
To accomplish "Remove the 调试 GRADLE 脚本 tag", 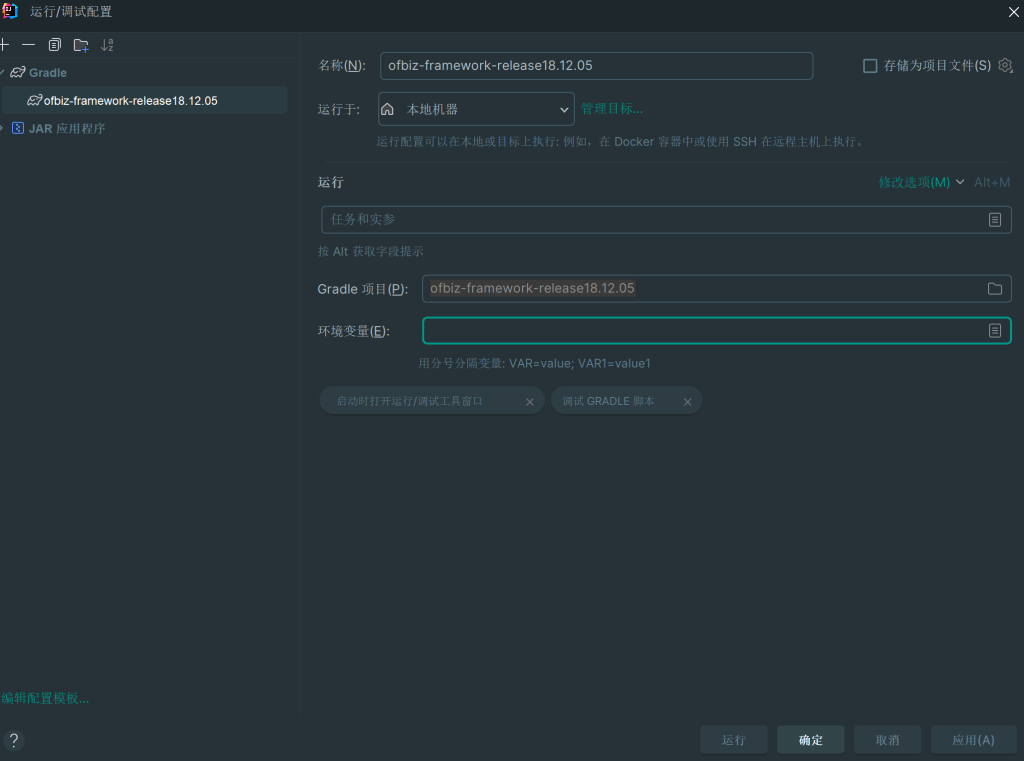I will click(x=687, y=400).
